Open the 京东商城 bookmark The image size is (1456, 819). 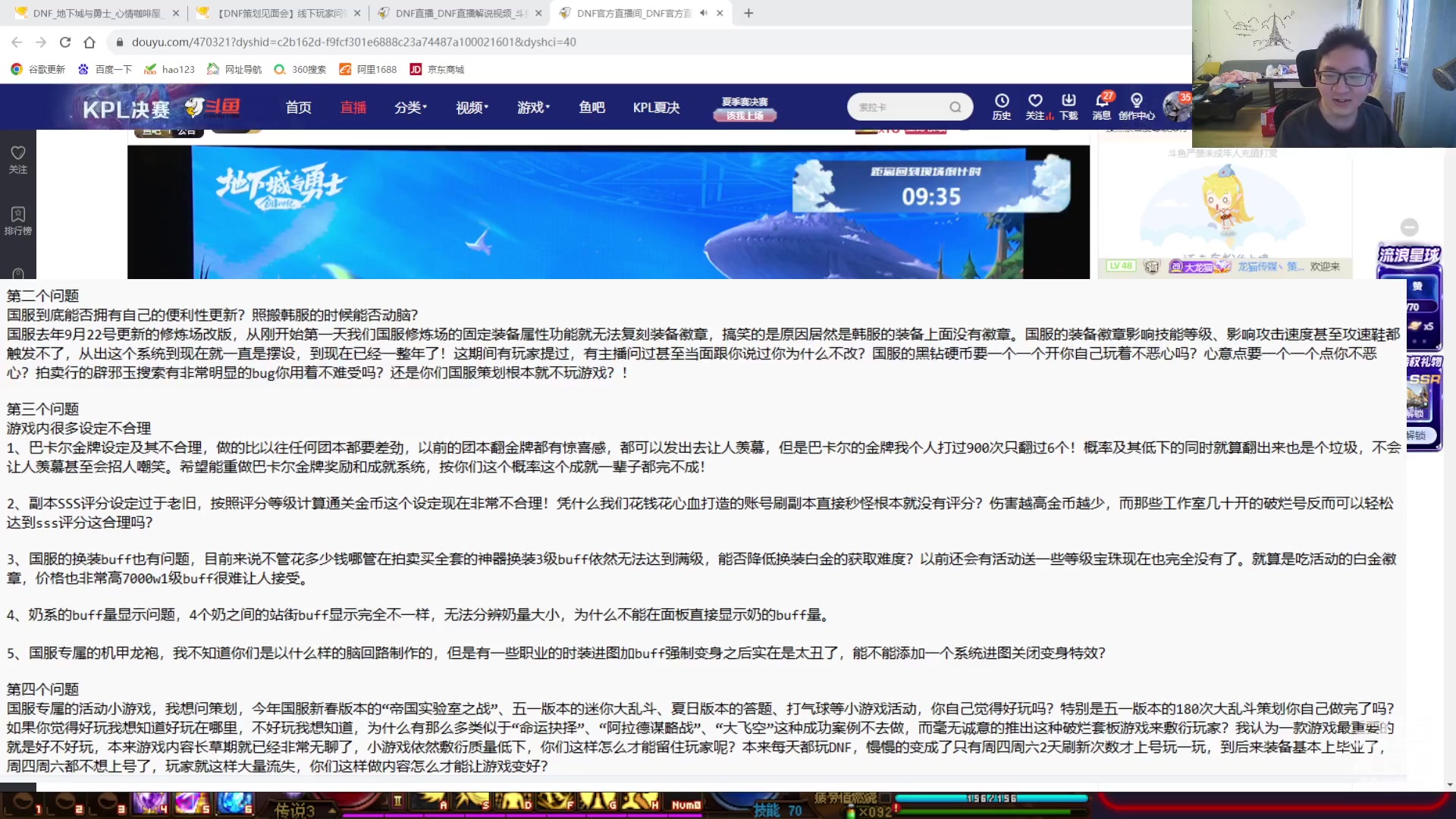click(x=437, y=69)
